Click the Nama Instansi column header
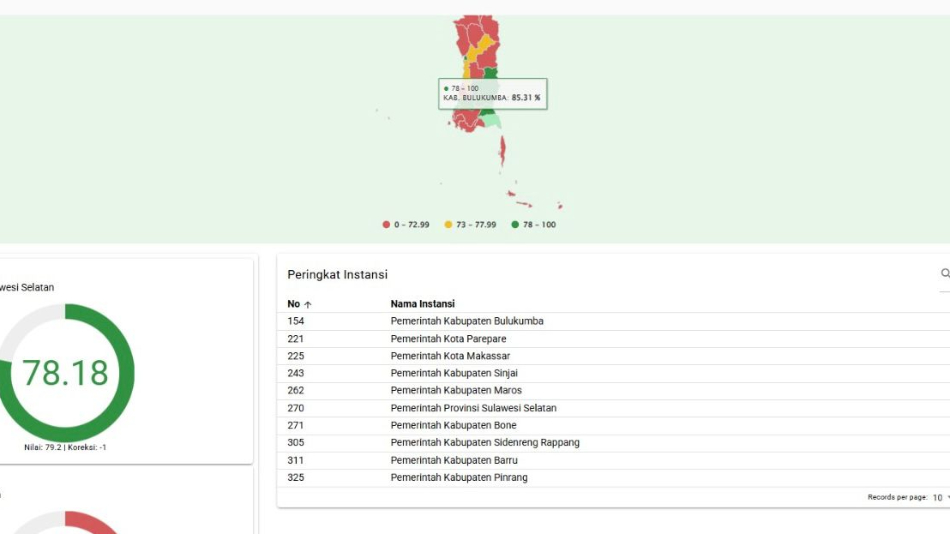Screen dimensions: 950x534 tap(422, 304)
